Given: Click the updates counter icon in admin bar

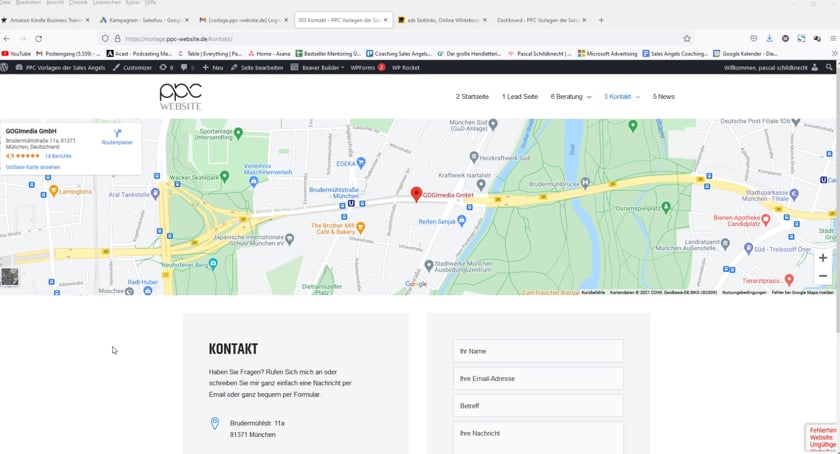Looking at the screenshot, I should pyautogui.click(x=166, y=68).
